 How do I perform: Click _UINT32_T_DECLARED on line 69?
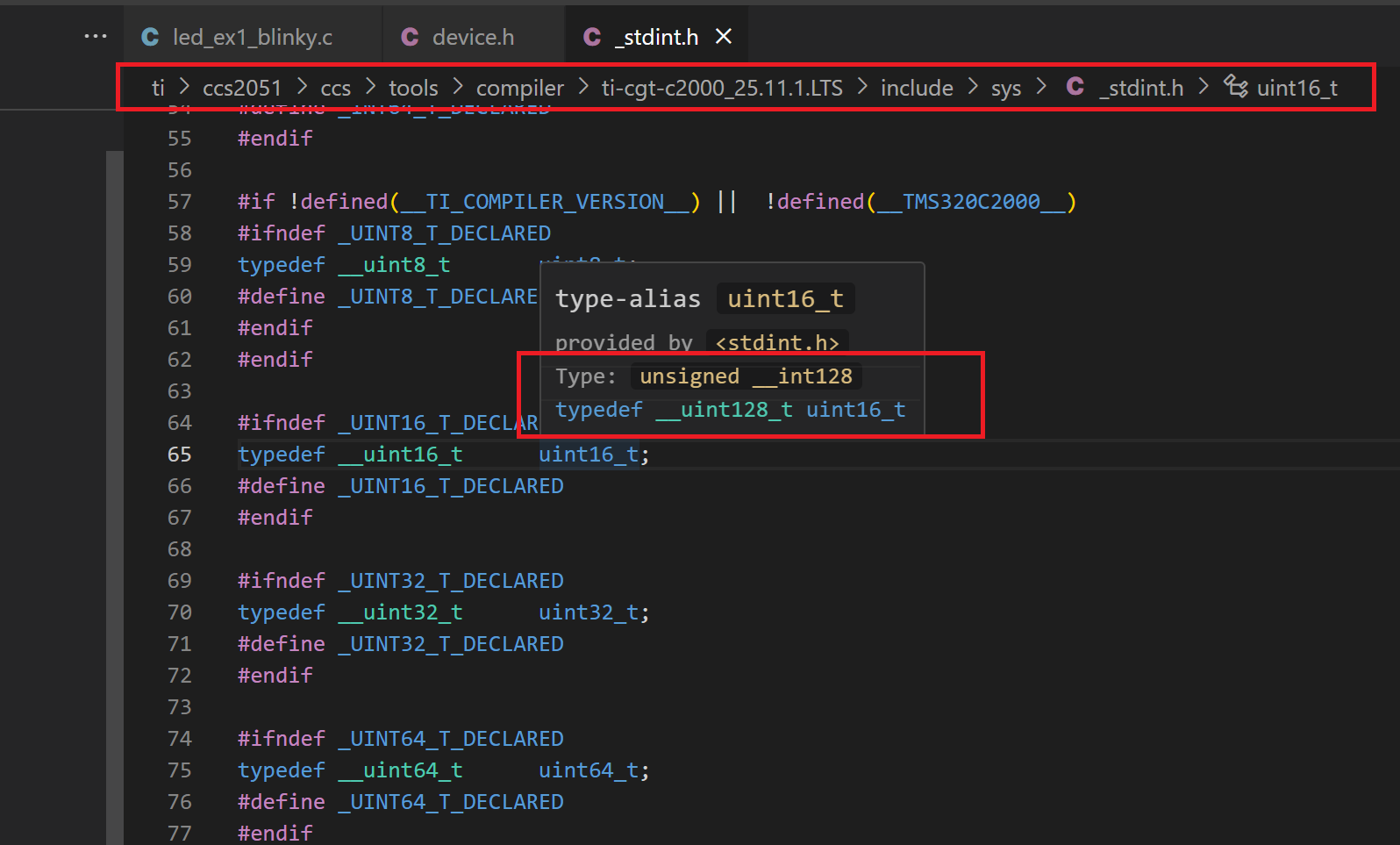point(451,581)
